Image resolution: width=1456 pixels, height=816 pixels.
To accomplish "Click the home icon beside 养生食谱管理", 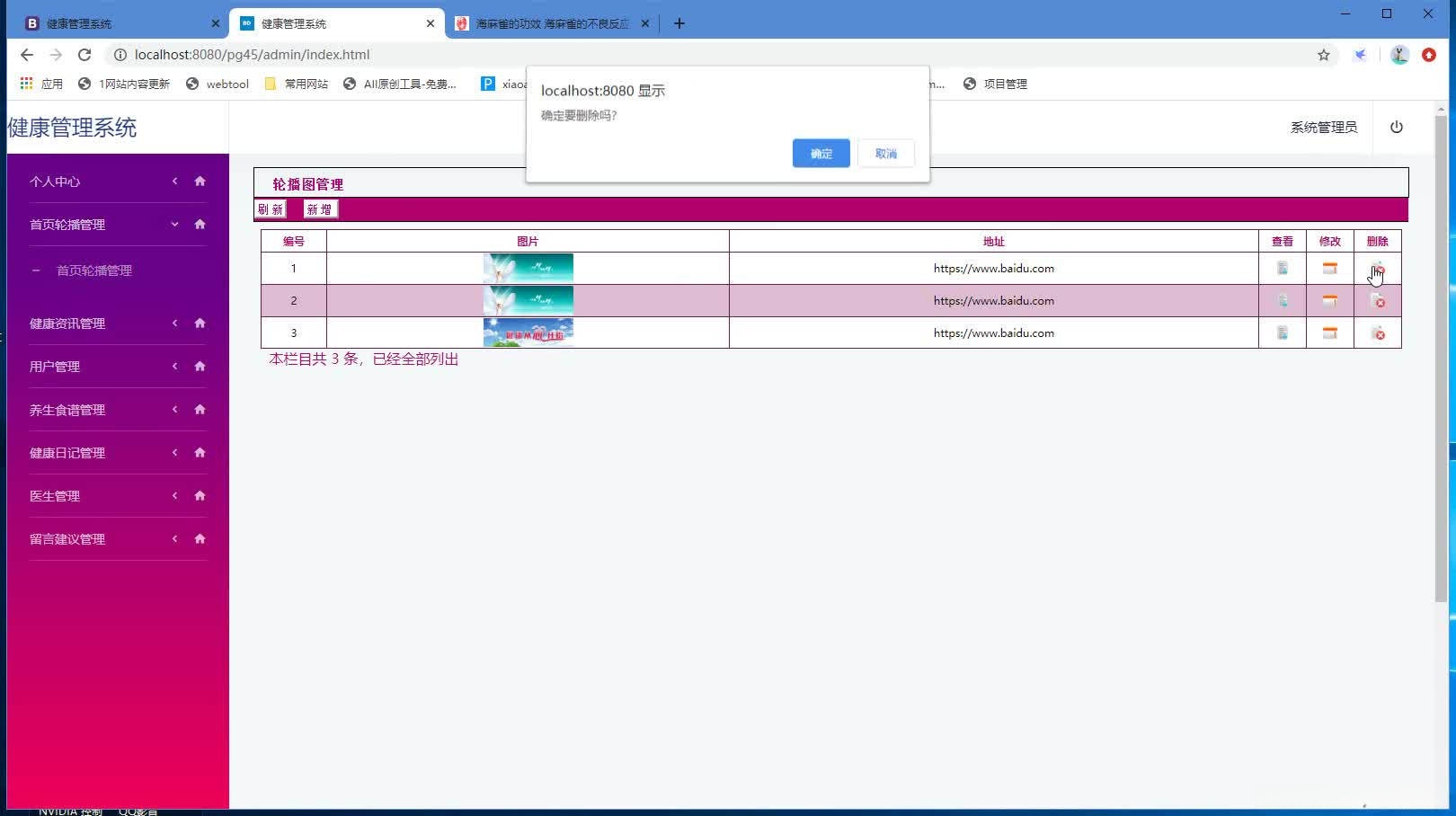I will pyautogui.click(x=200, y=409).
